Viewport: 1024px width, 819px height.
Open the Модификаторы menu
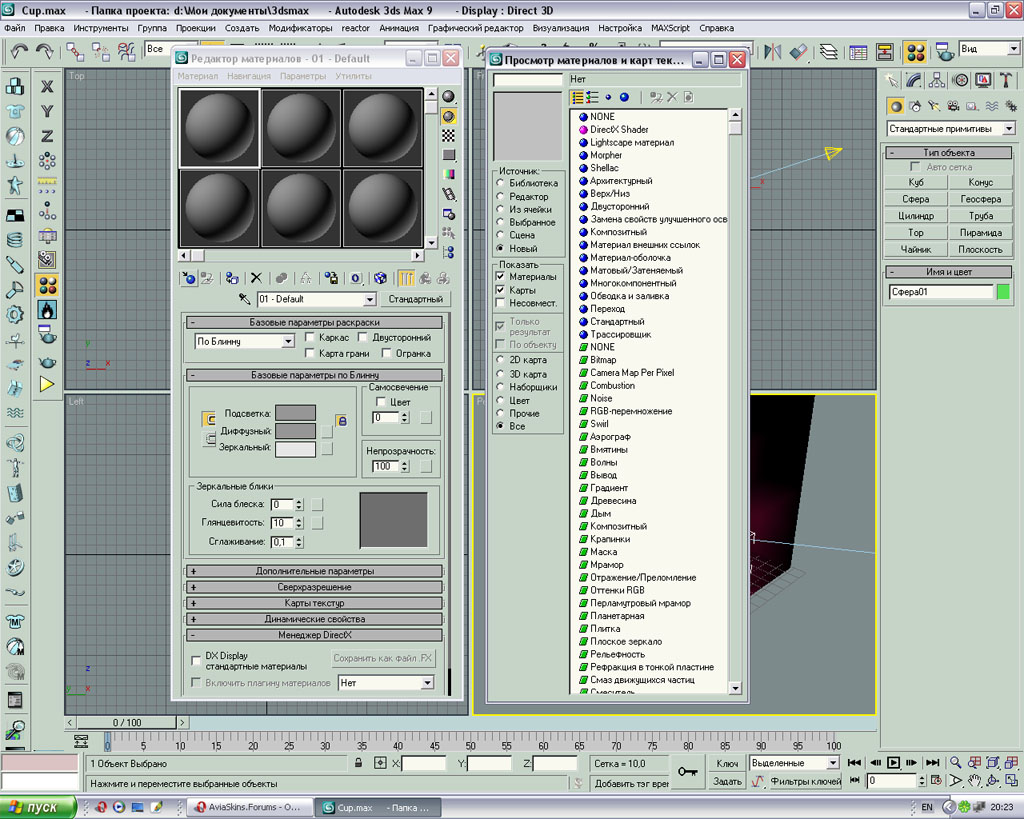pos(300,28)
